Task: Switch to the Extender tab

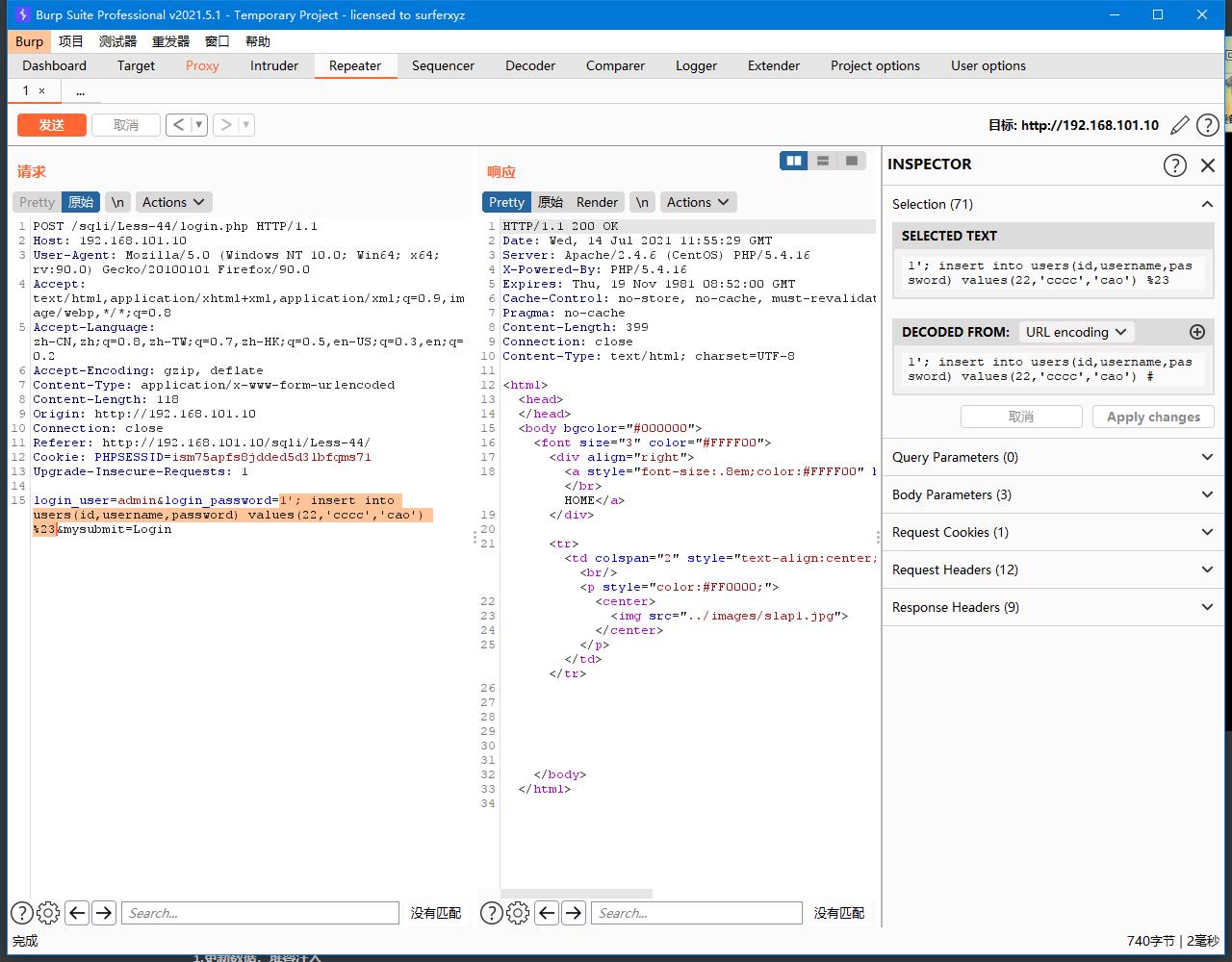Action: [774, 65]
